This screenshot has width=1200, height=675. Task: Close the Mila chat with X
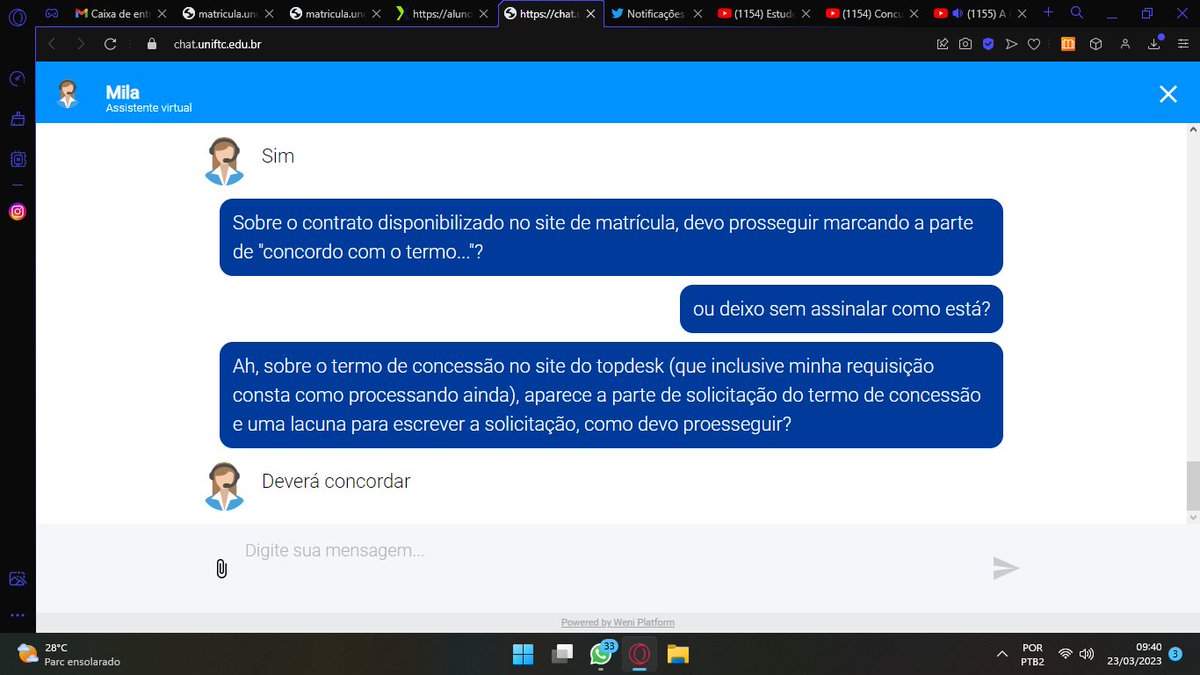click(x=1167, y=94)
